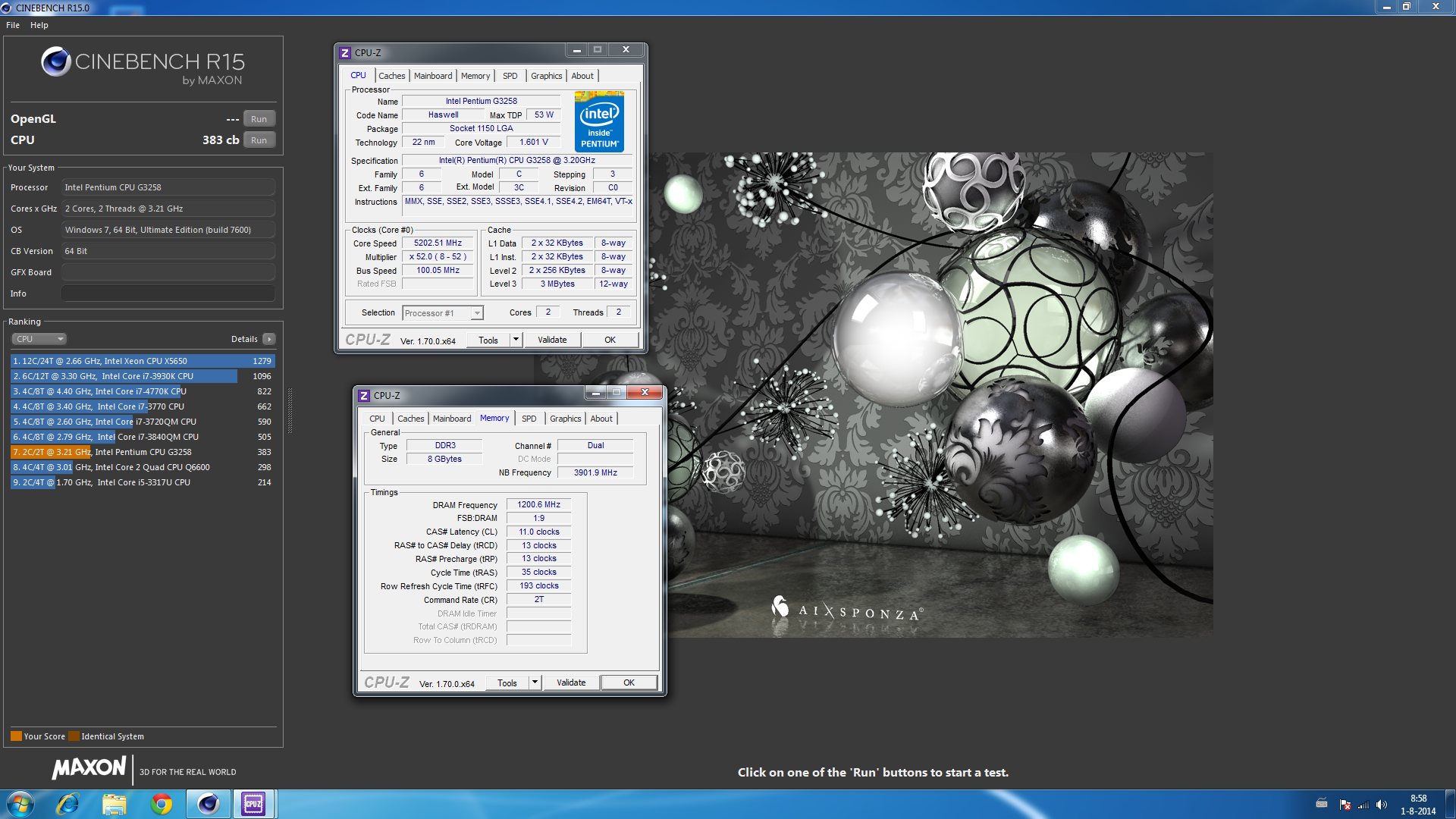The image size is (1456, 819).
Task: Click Validate in upper CPU-Z window
Action: tap(552, 340)
